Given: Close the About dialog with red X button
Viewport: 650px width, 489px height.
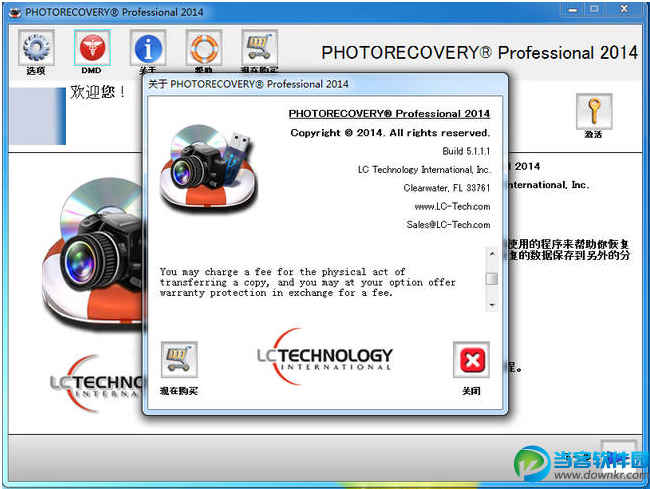Looking at the screenshot, I should [x=471, y=359].
